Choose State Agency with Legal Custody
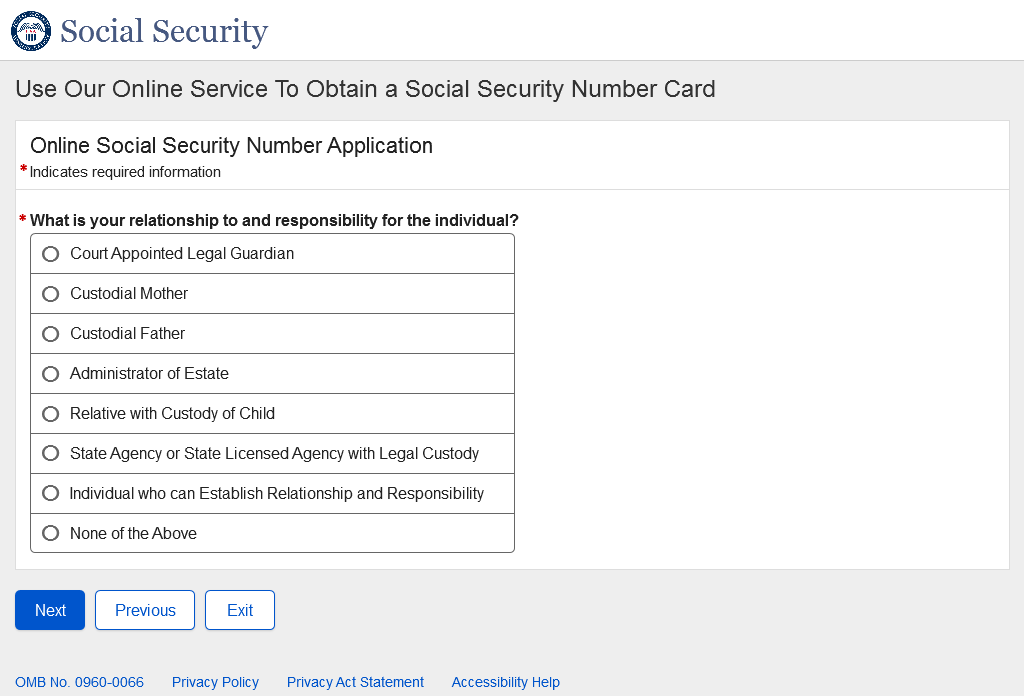The image size is (1024, 696). coord(51,454)
